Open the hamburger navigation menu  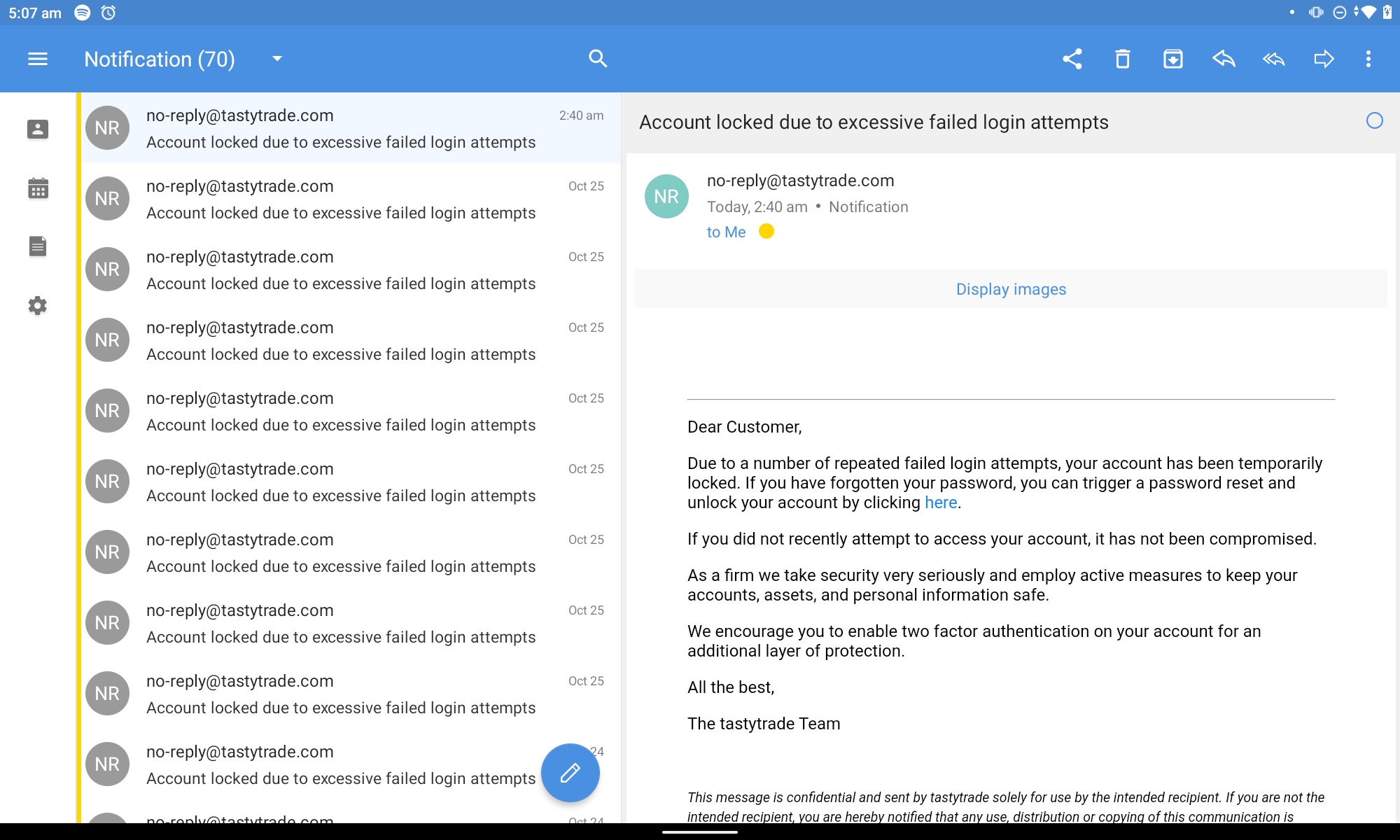pos(38,59)
